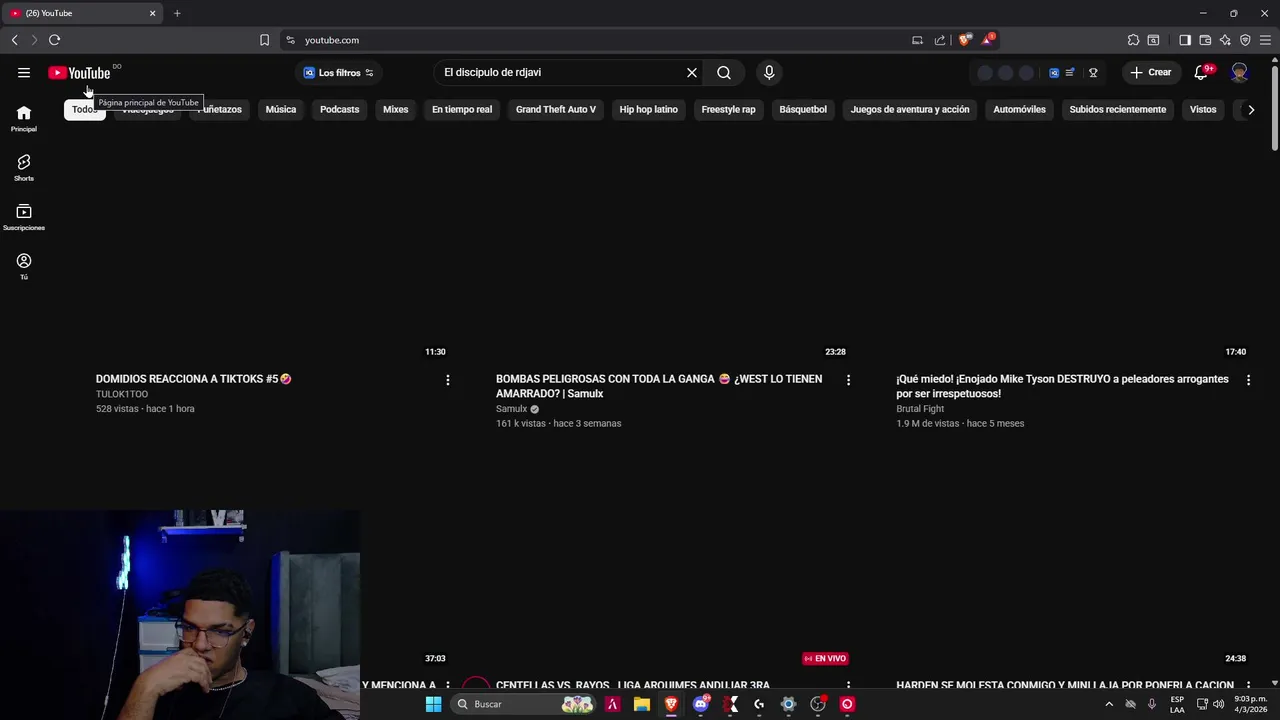Select the Música chip
Image resolution: width=1280 pixels, height=720 pixels.
tap(281, 109)
